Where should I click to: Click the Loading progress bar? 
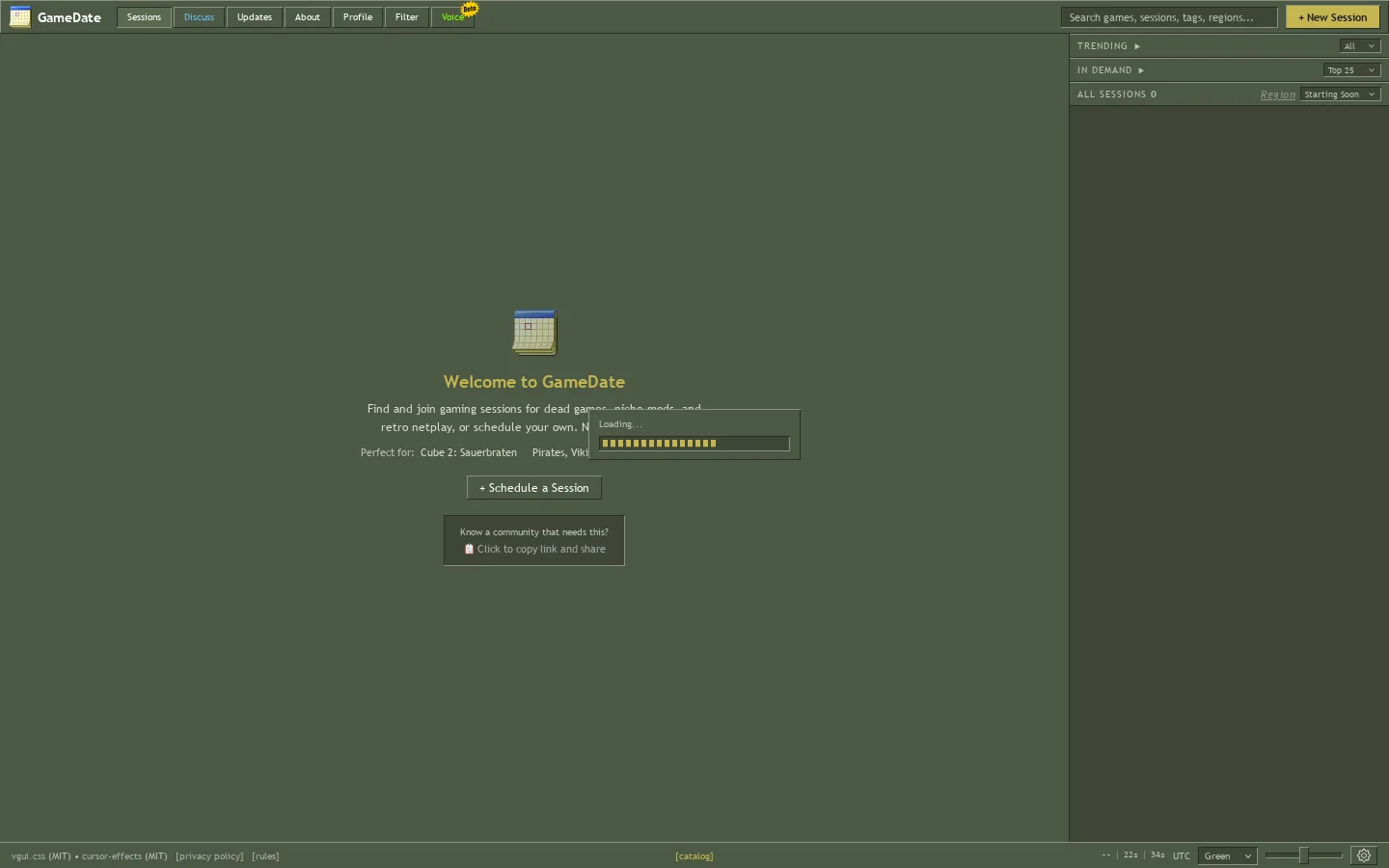coord(694,444)
